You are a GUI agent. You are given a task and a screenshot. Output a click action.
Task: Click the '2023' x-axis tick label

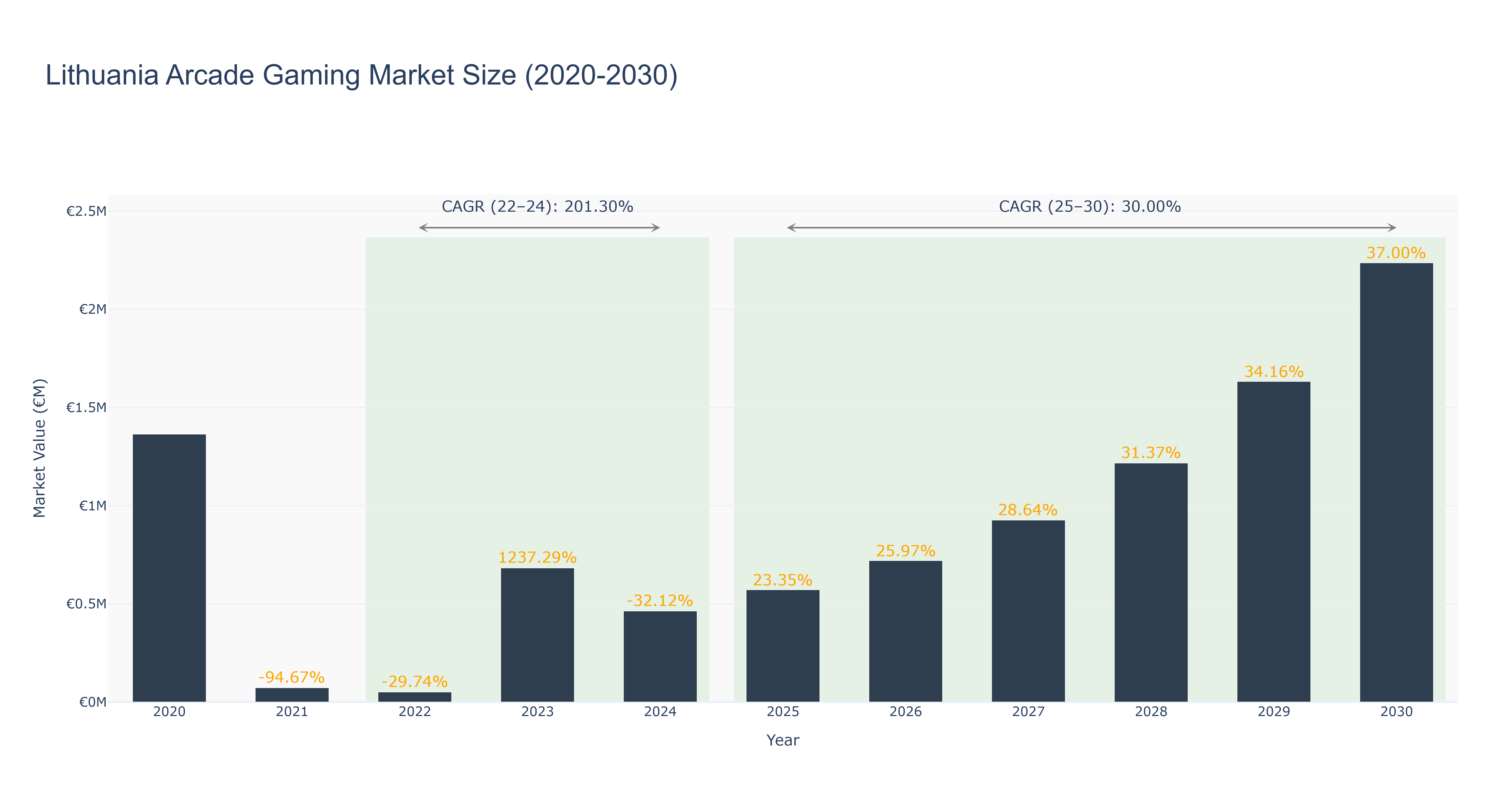tap(538, 712)
